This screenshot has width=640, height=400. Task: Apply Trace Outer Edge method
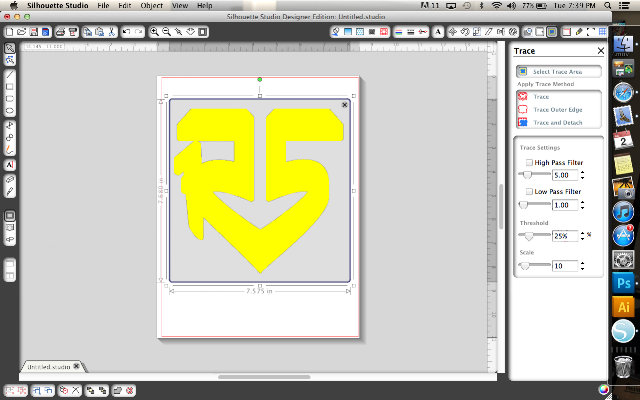pyautogui.click(x=558, y=109)
